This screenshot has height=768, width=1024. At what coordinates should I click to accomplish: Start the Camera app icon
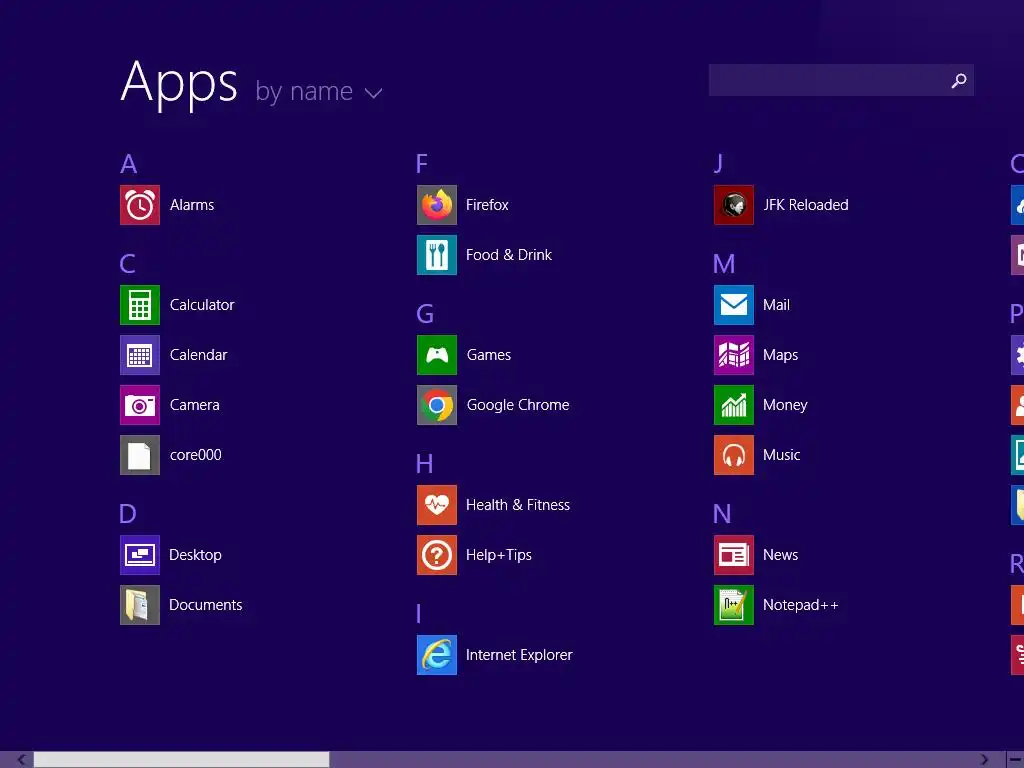[140, 405]
